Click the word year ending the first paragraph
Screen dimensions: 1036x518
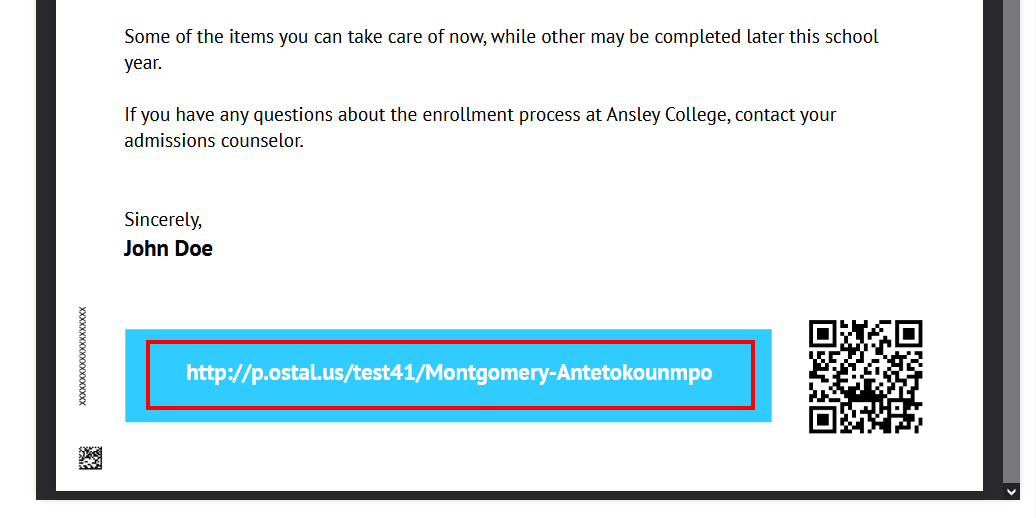pyautogui.click(x=143, y=65)
